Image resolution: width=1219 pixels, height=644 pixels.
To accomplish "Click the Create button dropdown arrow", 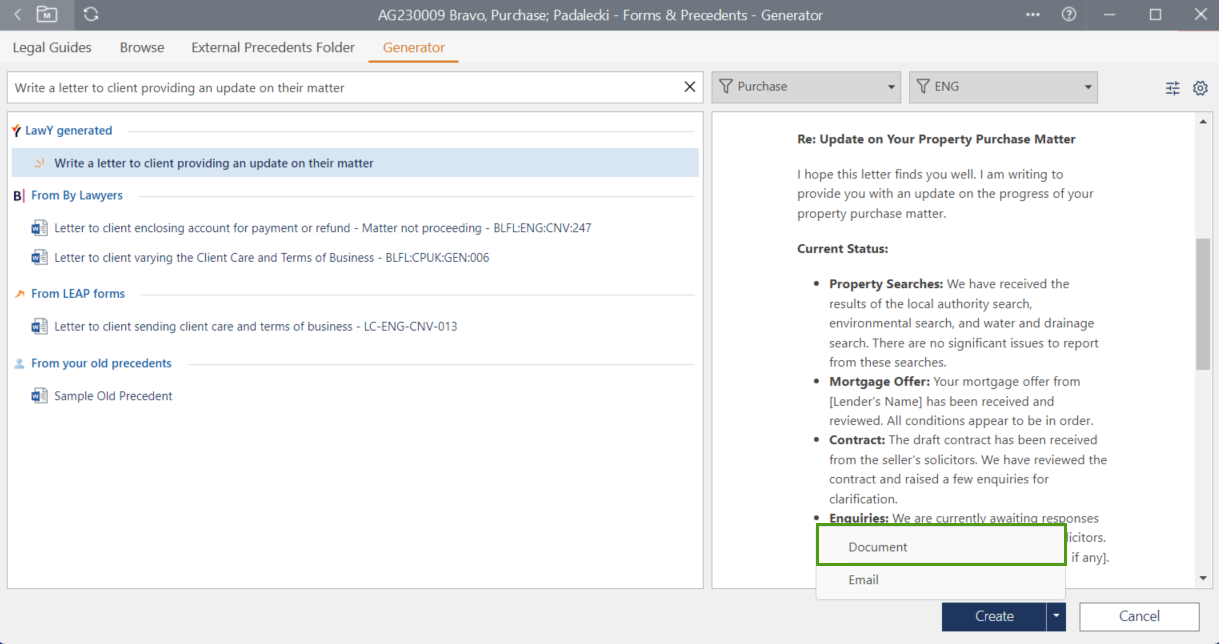I will (x=1055, y=617).
